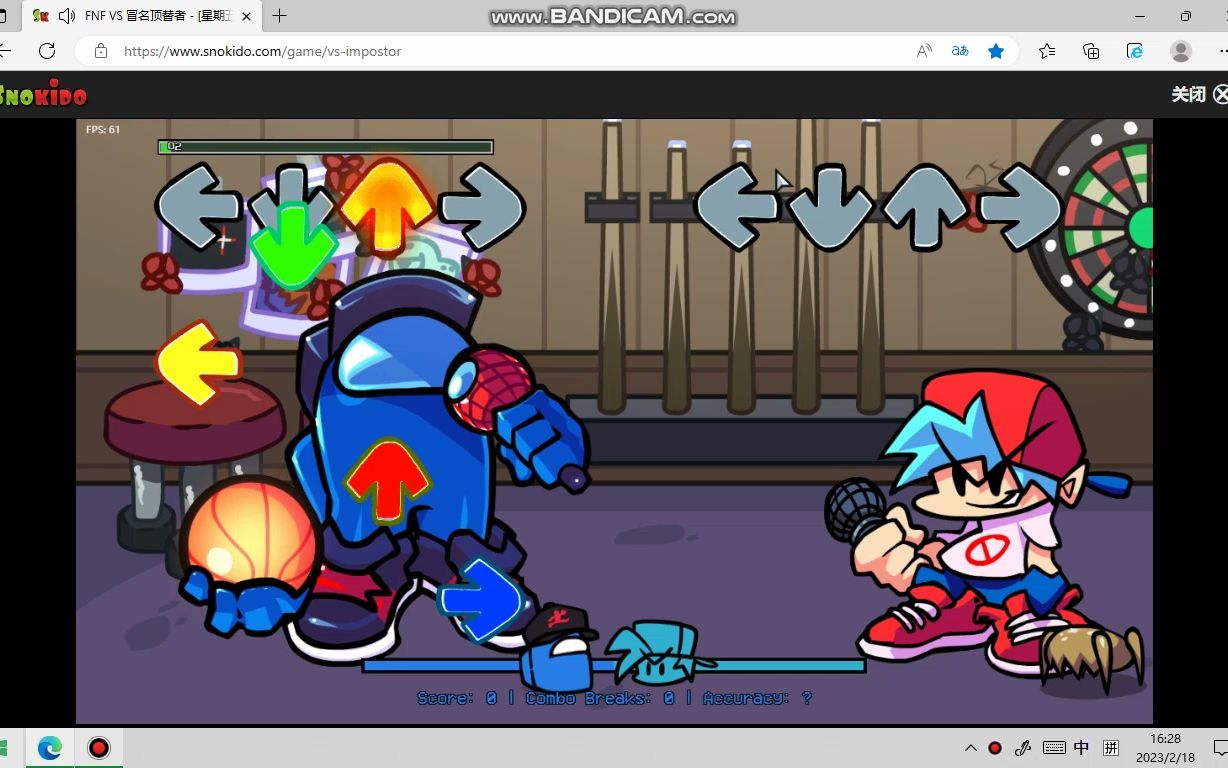Screen dimensions: 1228x768
Task: Open the touch keyboard tray icon
Action: (1053, 748)
